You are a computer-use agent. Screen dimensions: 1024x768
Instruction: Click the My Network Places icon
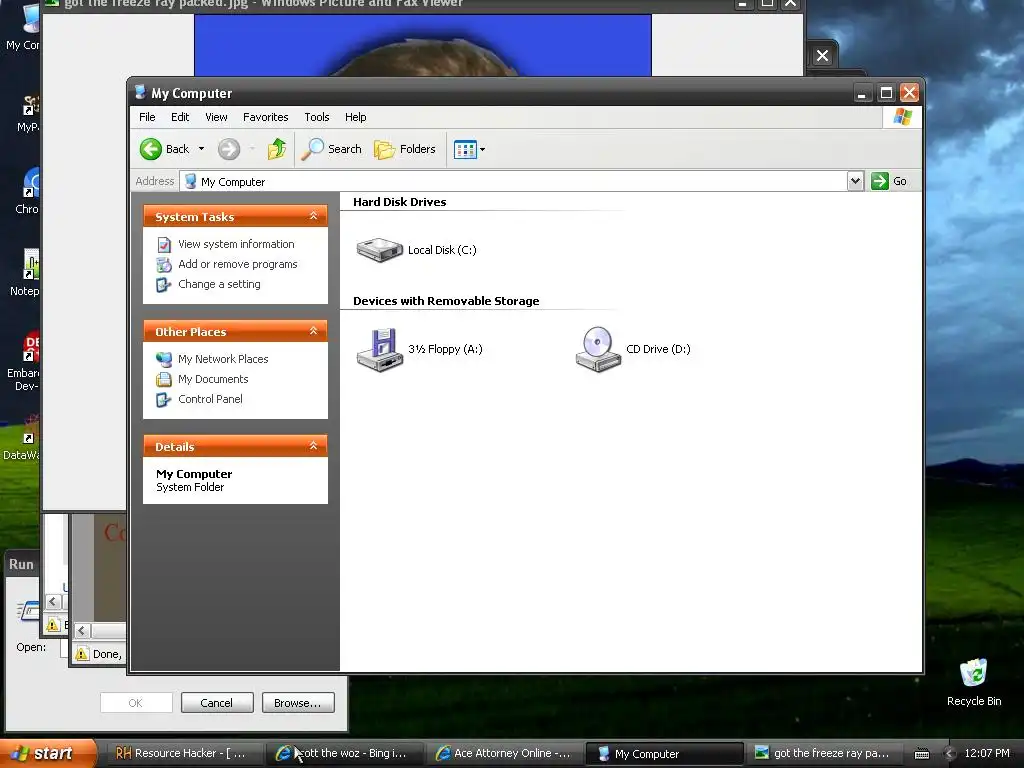click(x=164, y=359)
